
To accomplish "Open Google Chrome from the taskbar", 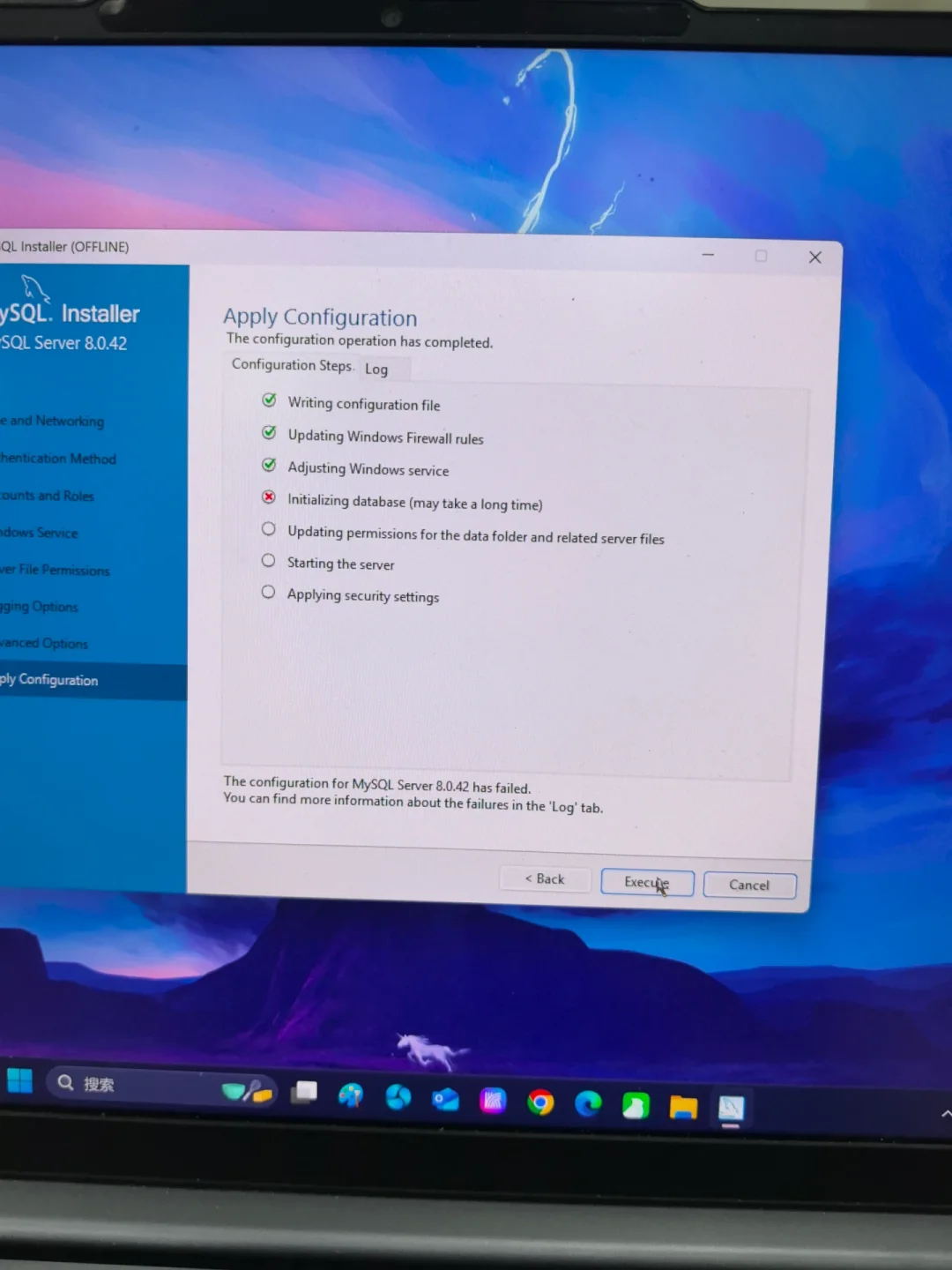I will (x=540, y=1102).
